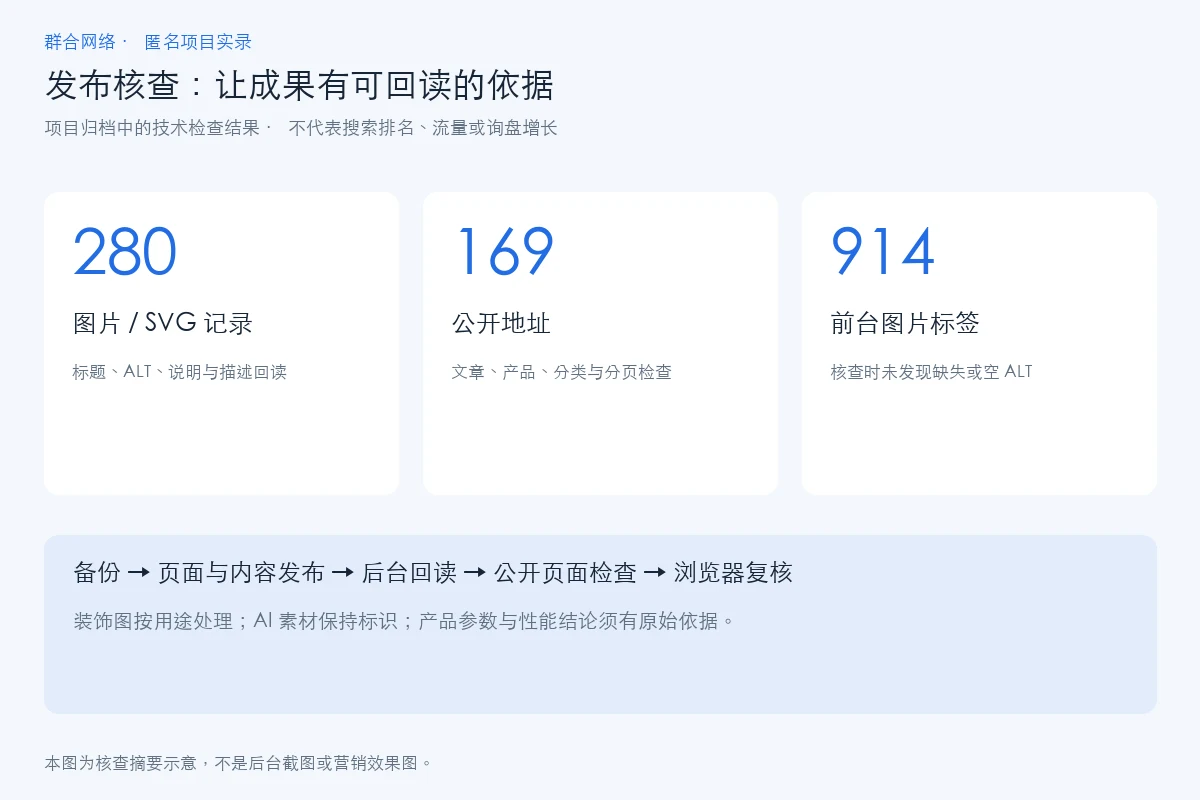
Task: Click the footer note 本图为核查摘要示意
Action: point(239,763)
